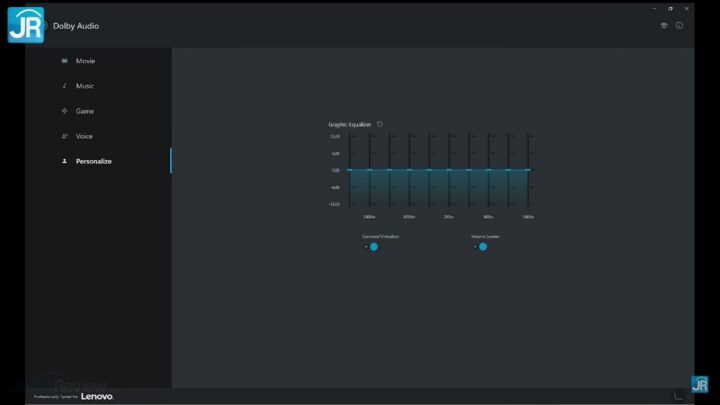The image size is (720, 405).
Task: Click the Voice profile icon
Action: click(65, 136)
